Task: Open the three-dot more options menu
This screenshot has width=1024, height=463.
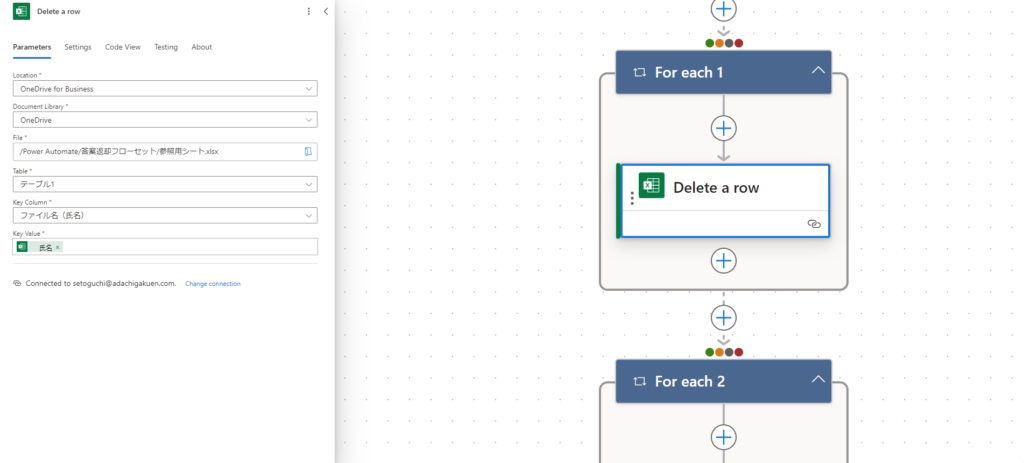Action: [309, 11]
